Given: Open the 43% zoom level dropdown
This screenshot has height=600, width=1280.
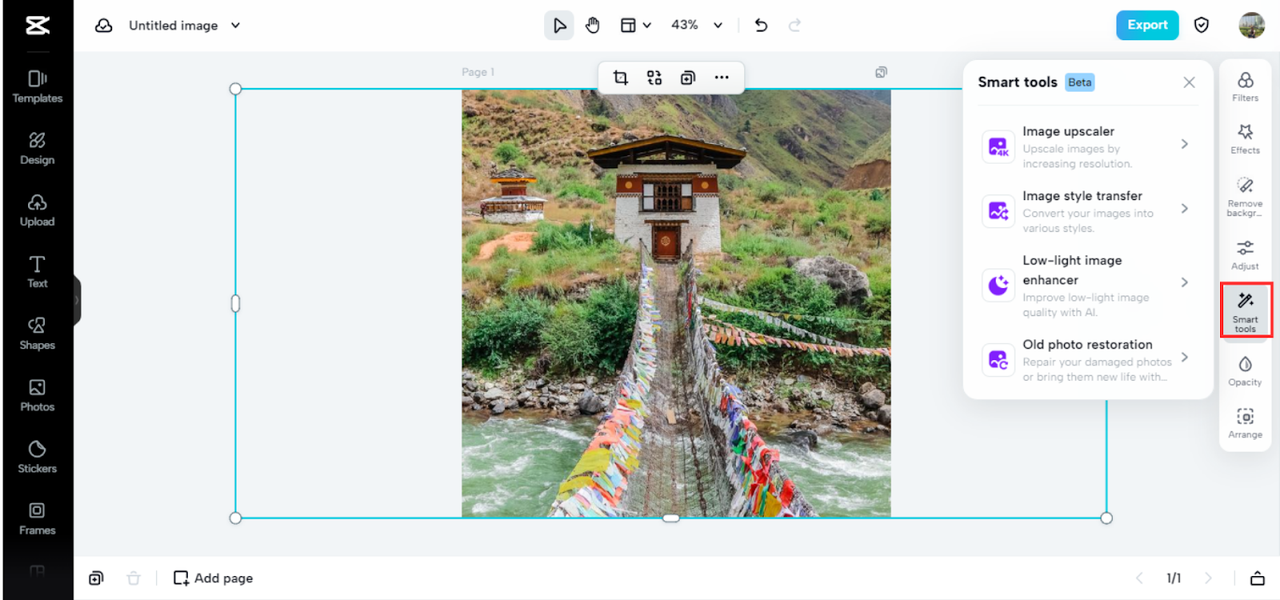Looking at the screenshot, I should (697, 25).
